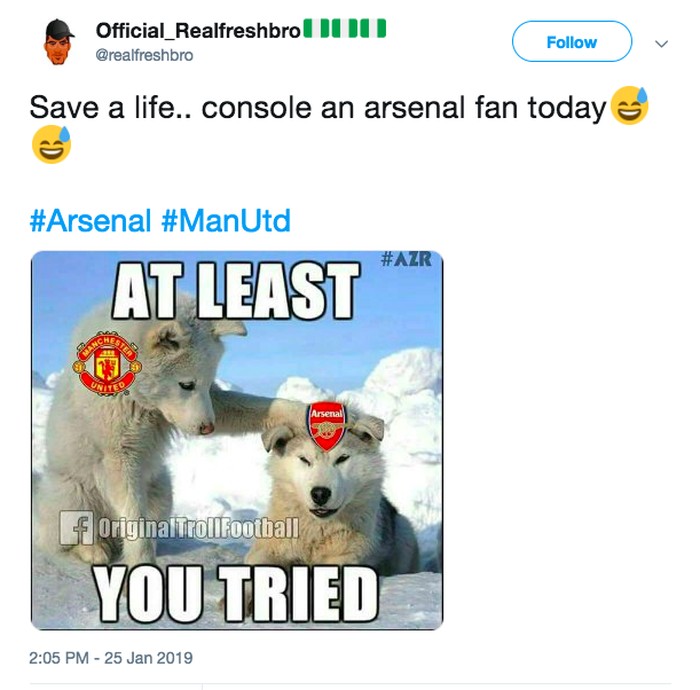Click the #AZR watermark on the meme

pyautogui.click(x=406, y=260)
